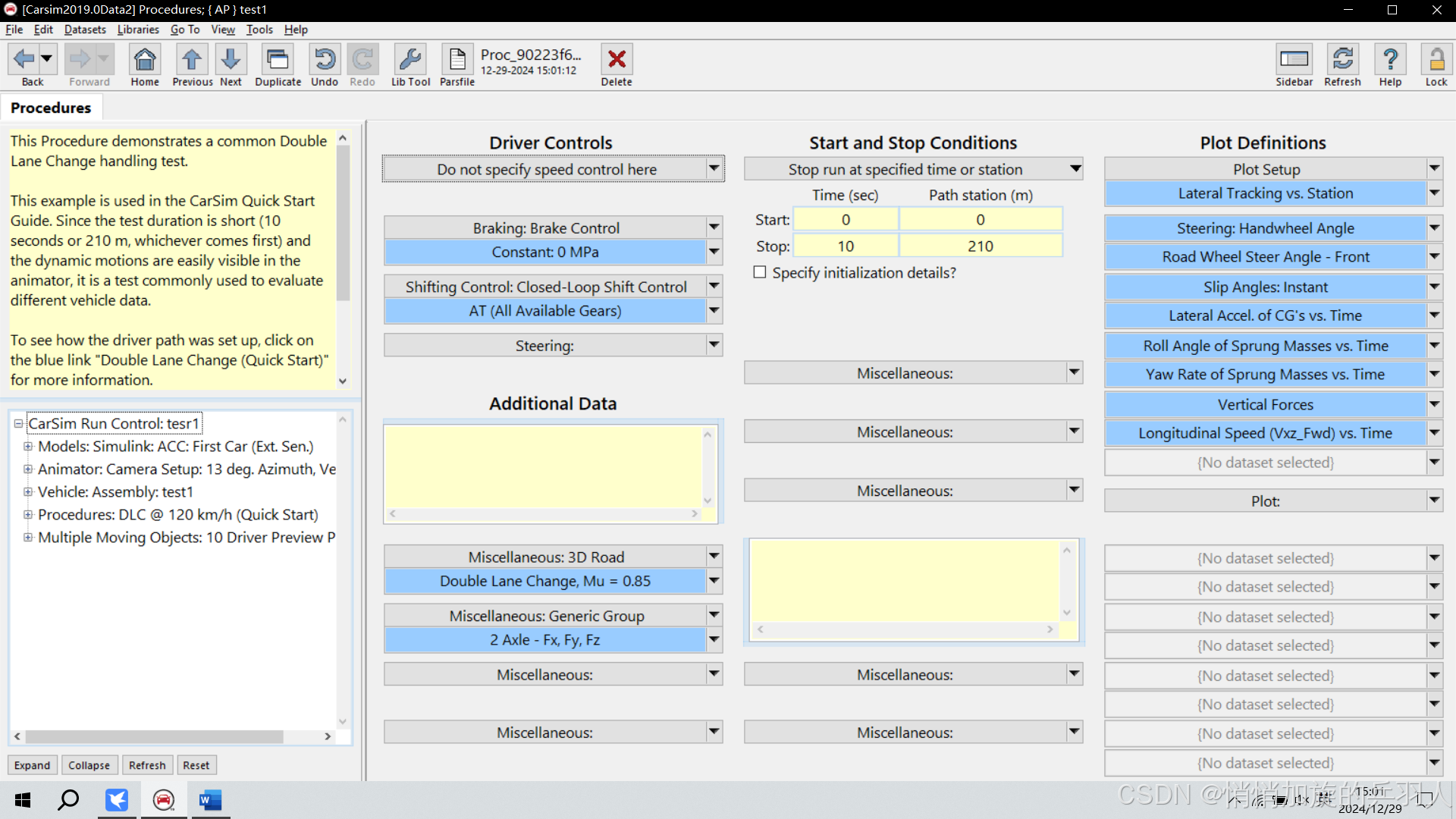
Task: Click the Undo icon
Action: [x=325, y=60]
